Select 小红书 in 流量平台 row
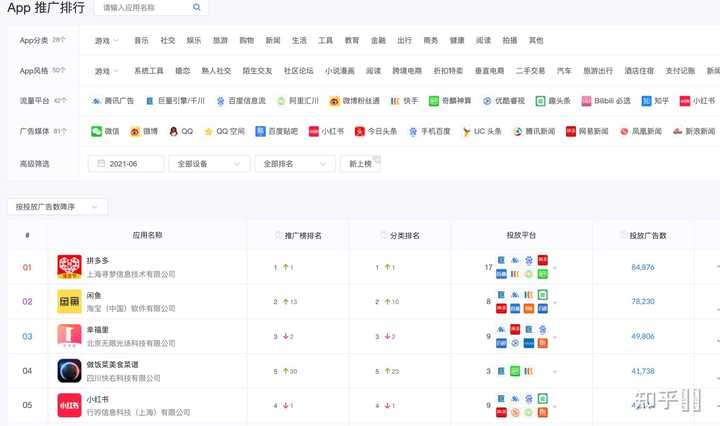The image size is (720, 426). pos(698,101)
